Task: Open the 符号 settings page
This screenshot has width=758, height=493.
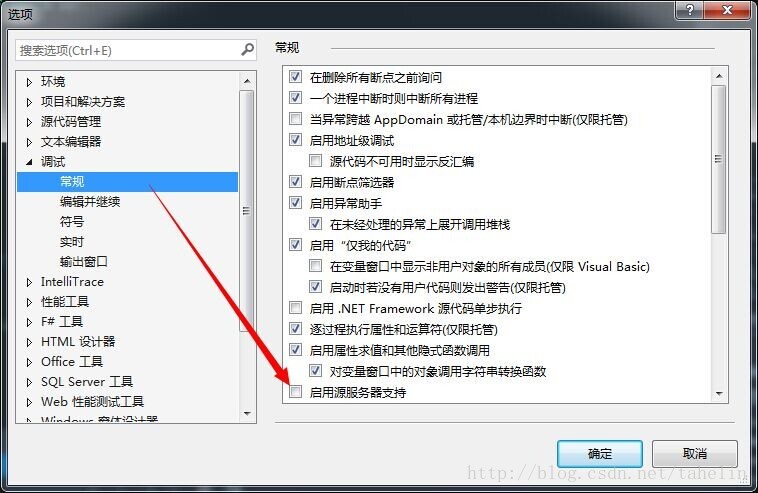Action: 72,222
